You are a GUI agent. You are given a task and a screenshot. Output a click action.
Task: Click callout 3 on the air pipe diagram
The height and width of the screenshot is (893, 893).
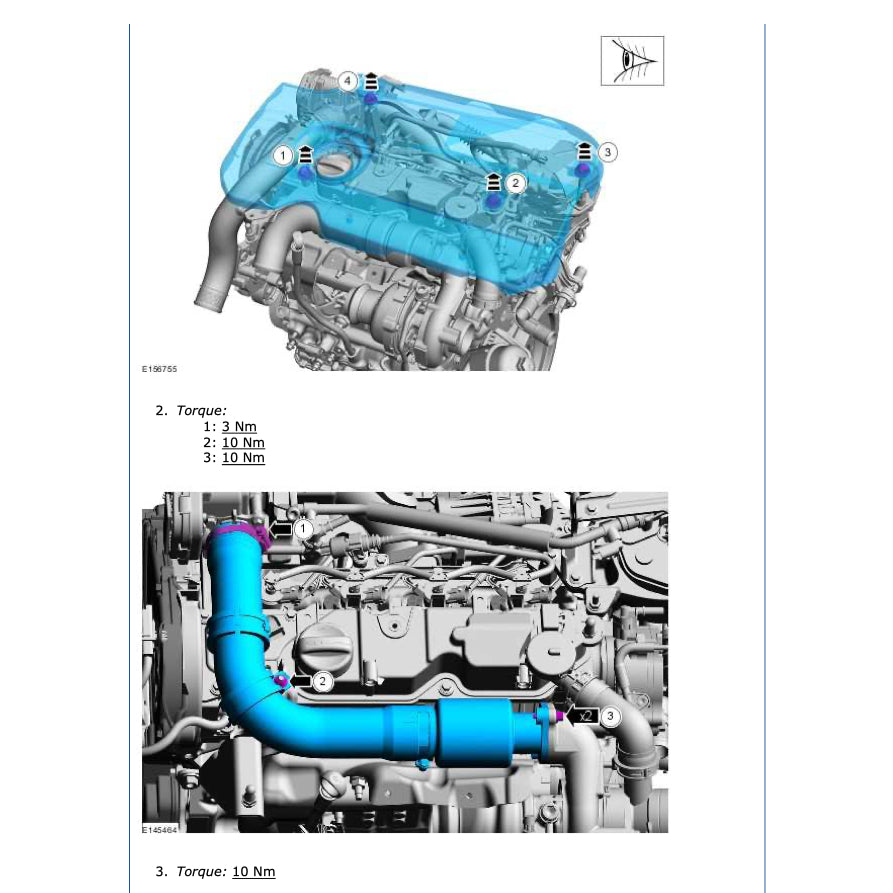[x=611, y=716]
